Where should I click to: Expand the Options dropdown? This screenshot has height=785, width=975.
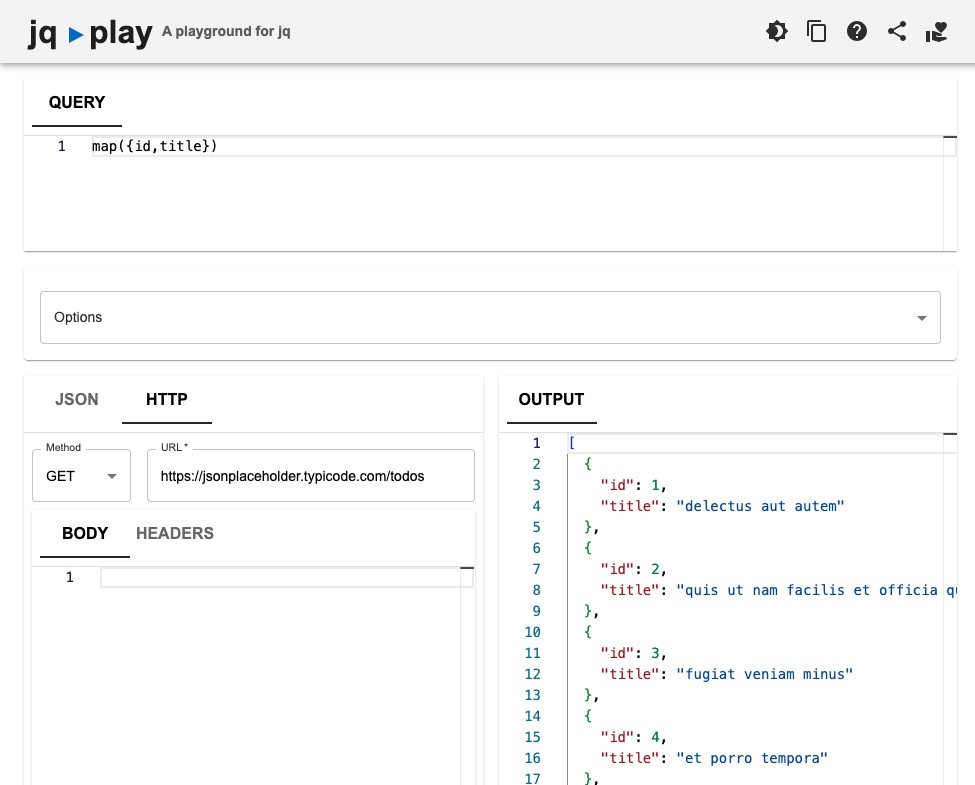point(490,317)
